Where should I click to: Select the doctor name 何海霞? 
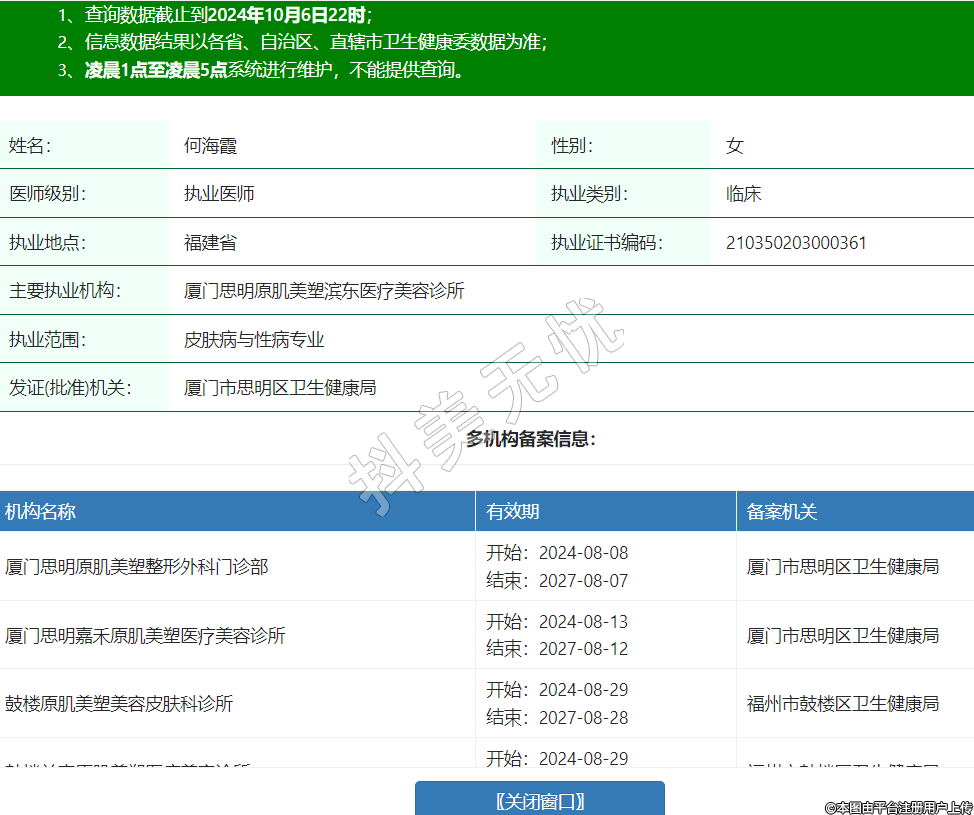pyautogui.click(x=210, y=146)
